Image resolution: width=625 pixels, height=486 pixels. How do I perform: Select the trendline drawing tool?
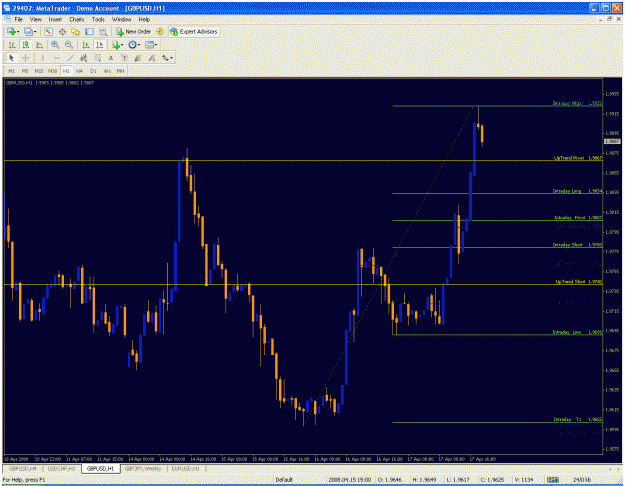(70, 58)
